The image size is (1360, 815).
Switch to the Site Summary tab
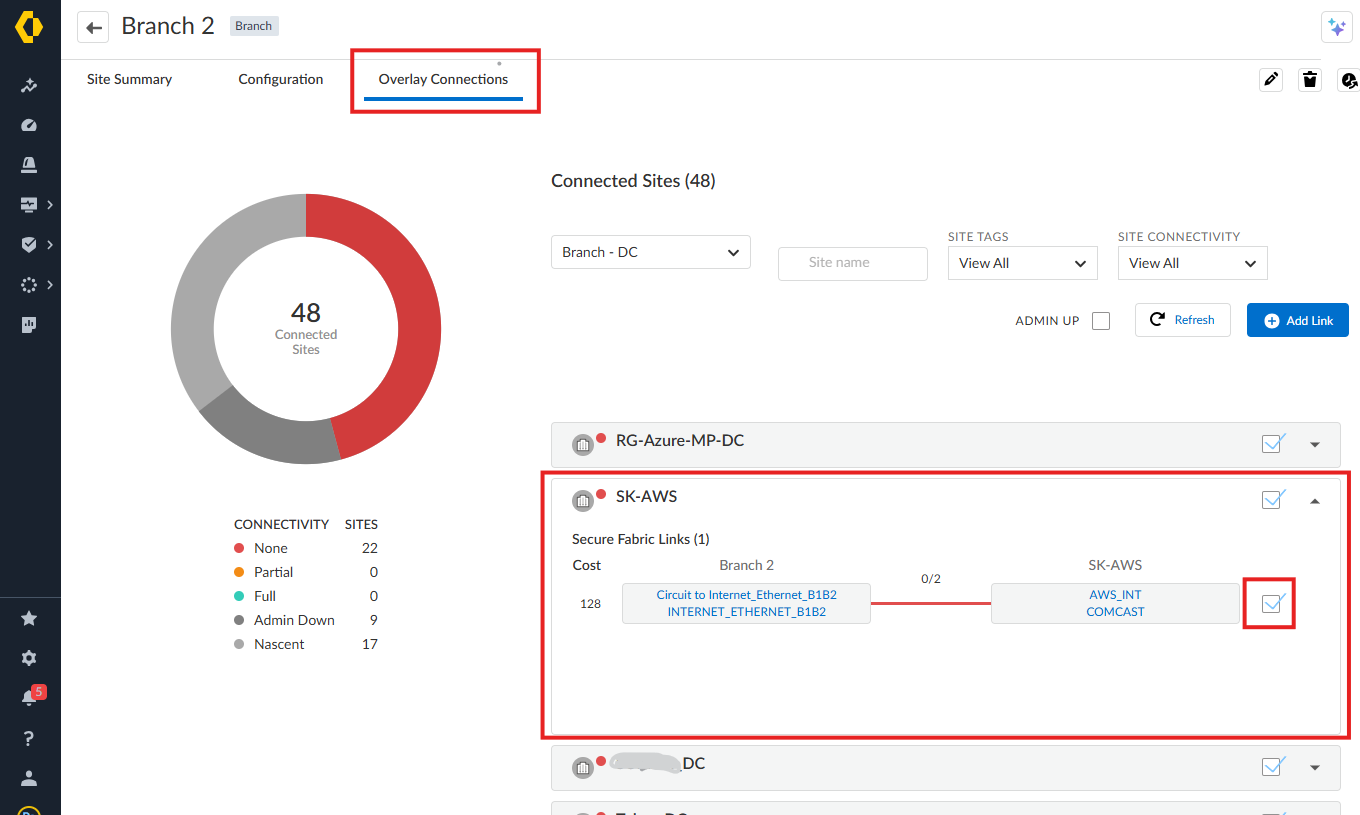click(129, 79)
